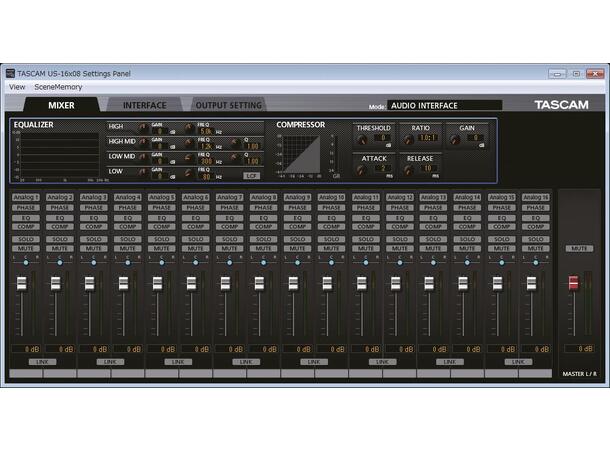This screenshot has width=610, height=450.
Task: Toggle the LCF low-cut filter button
Action: click(x=251, y=175)
